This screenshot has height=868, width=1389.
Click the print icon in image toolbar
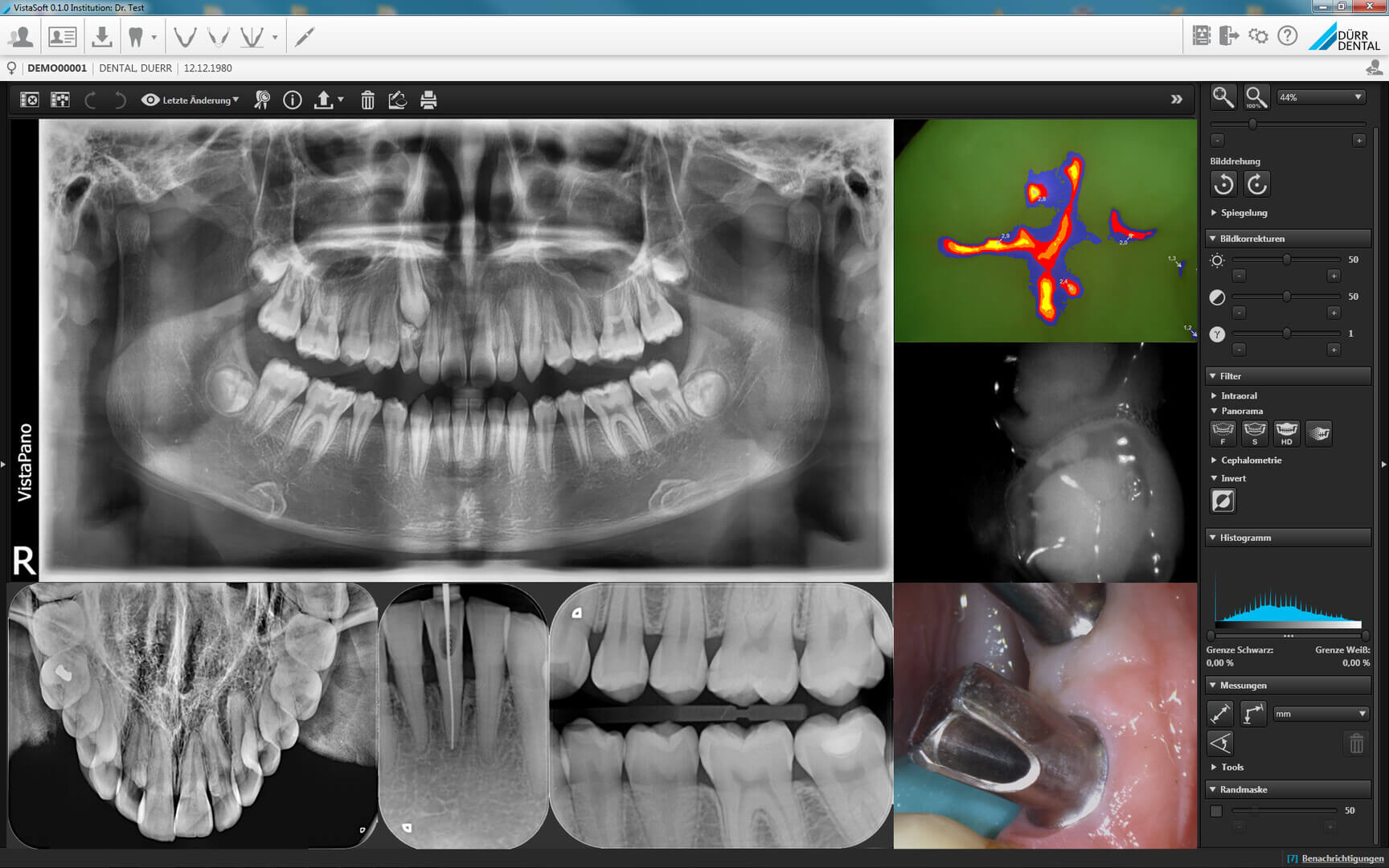pos(428,100)
